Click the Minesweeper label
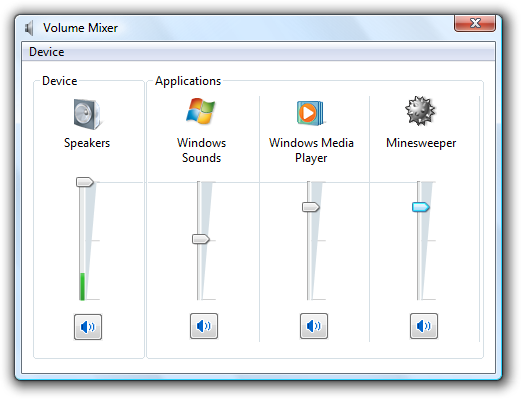Screen dimensions: 521x399 [x=421, y=143]
